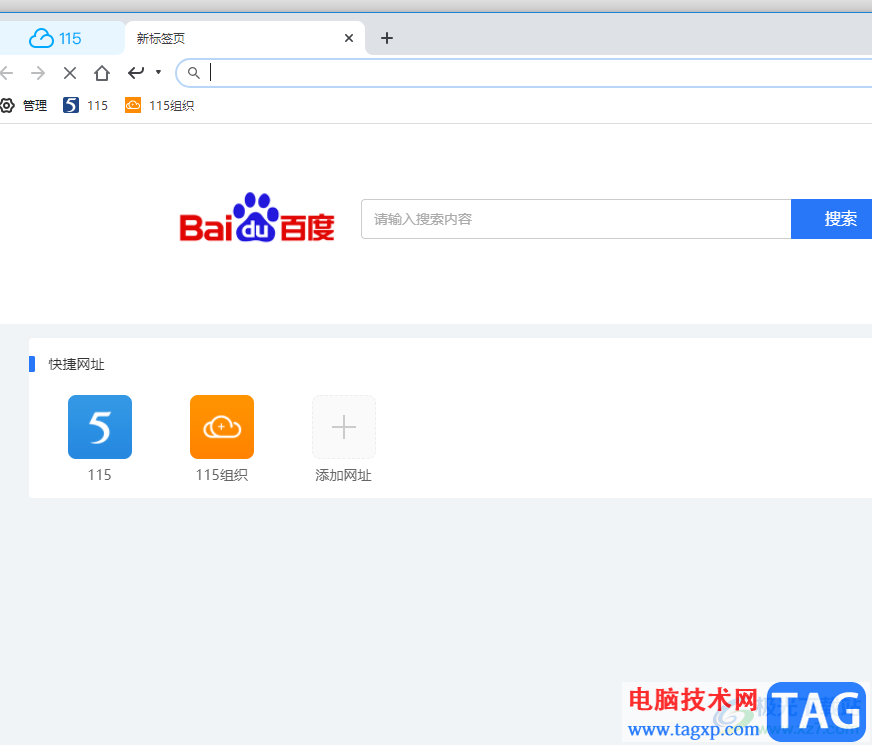The image size is (872, 745).
Task: Open a new tab with plus button
Action: coord(387,38)
